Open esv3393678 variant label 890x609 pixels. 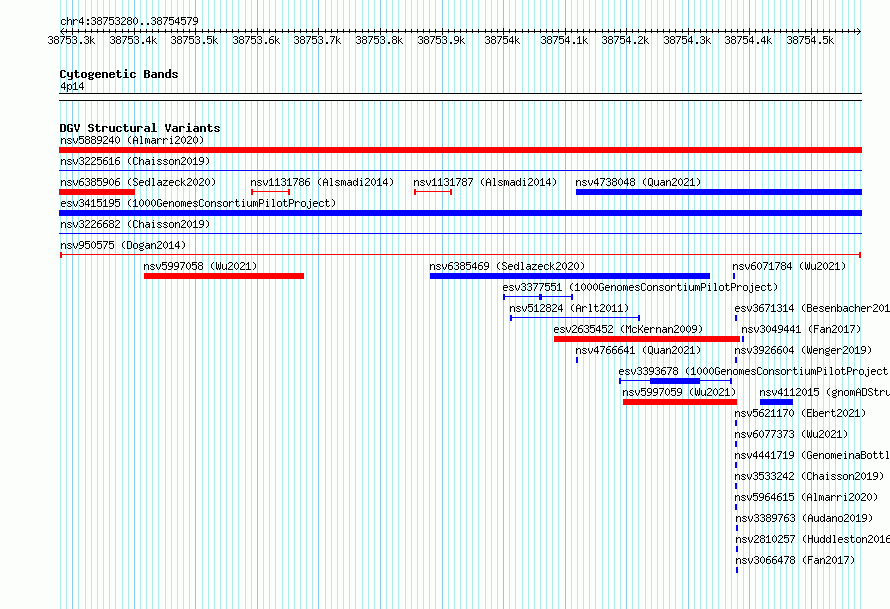click(754, 371)
